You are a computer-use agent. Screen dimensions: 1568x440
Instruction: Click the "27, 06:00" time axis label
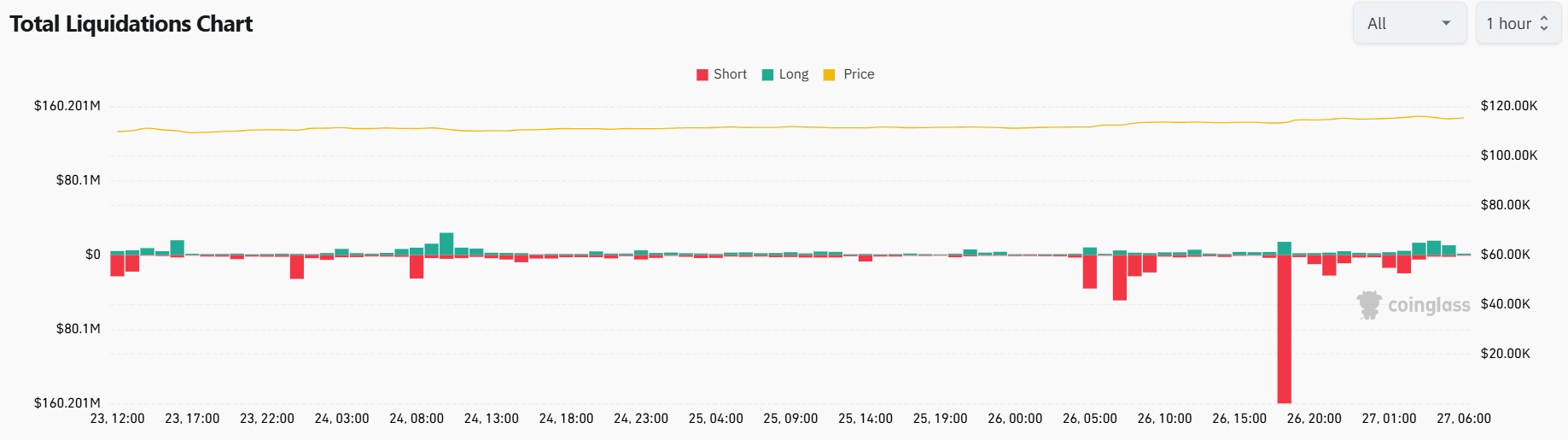[x=1464, y=419]
